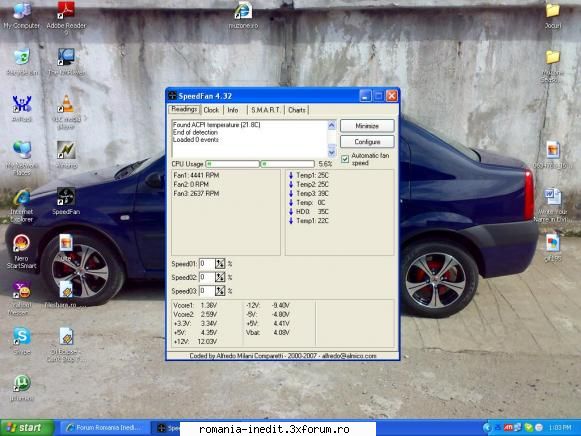Click the +12V voltage reading
581x436 pixels.
point(195,342)
